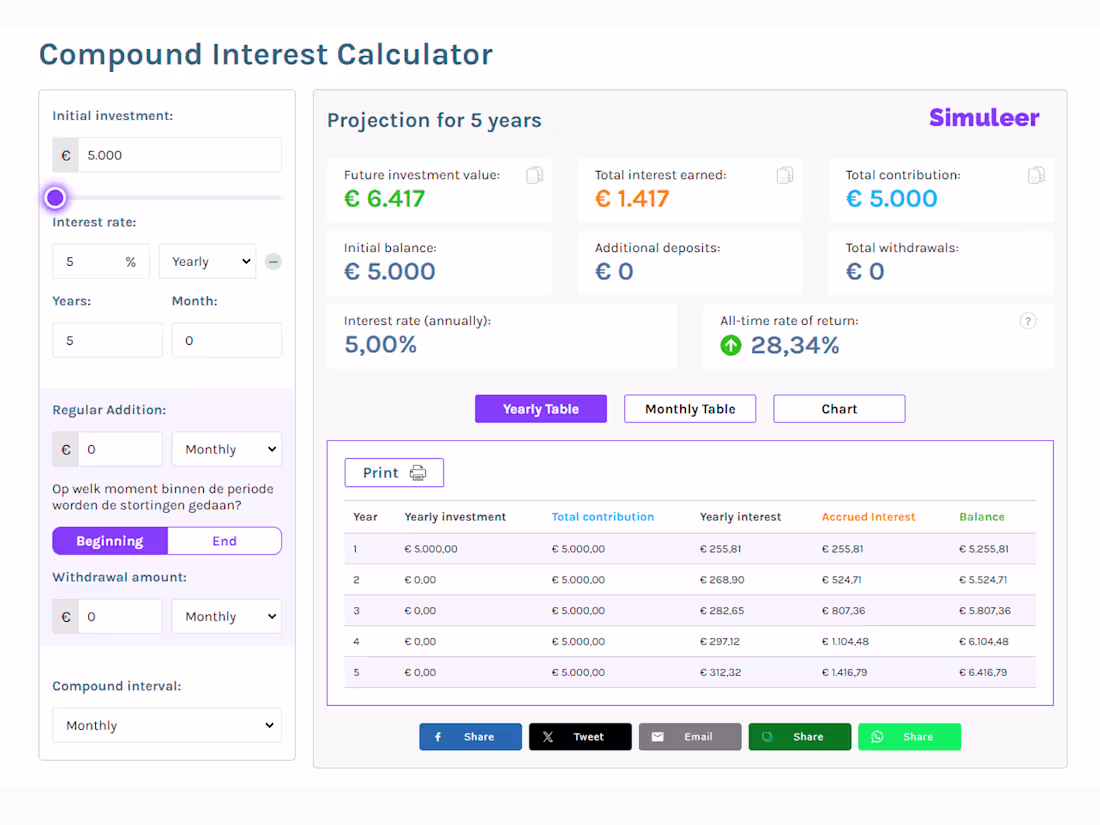The width and height of the screenshot is (1100, 825).
Task: Switch to the Chart tab
Action: pyautogui.click(x=839, y=409)
